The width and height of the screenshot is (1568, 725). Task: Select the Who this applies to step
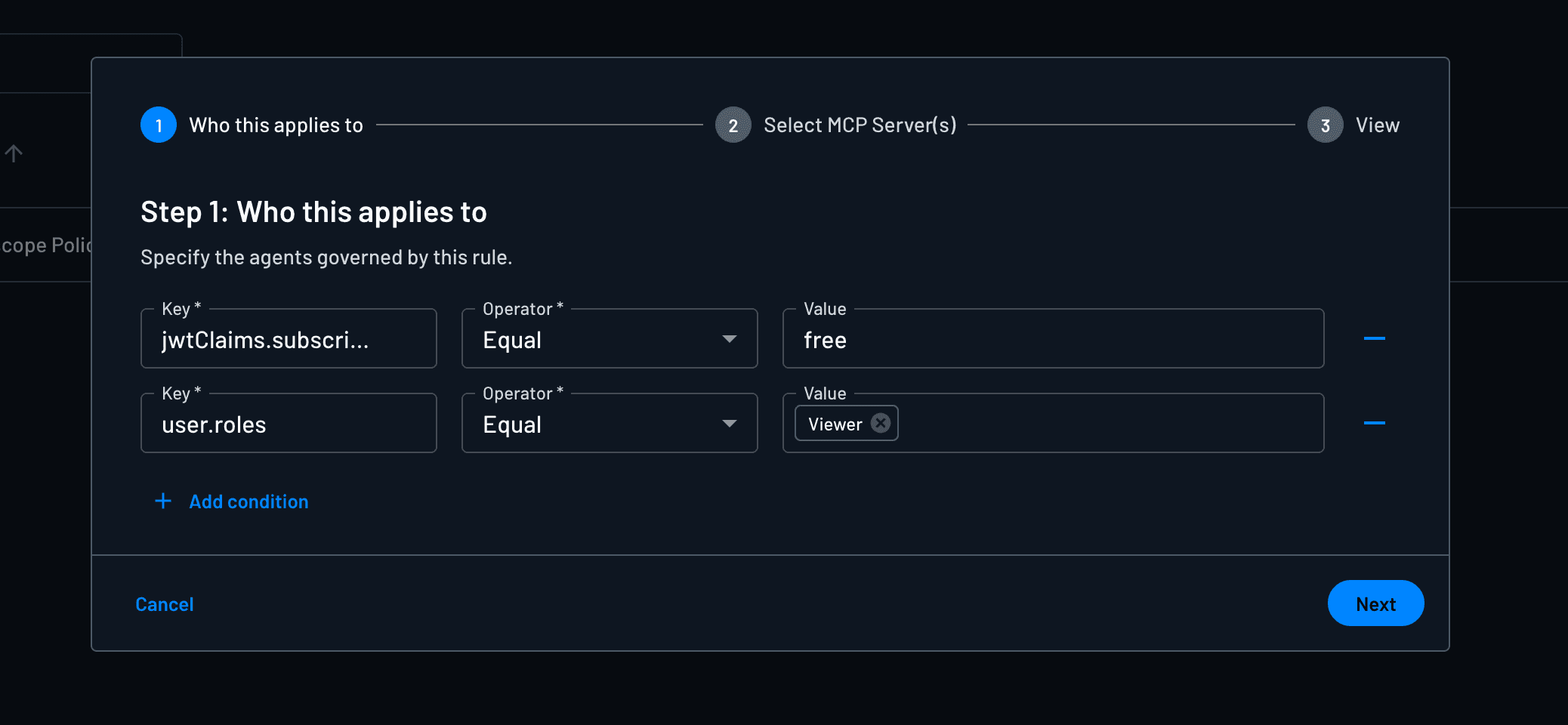(x=276, y=125)
